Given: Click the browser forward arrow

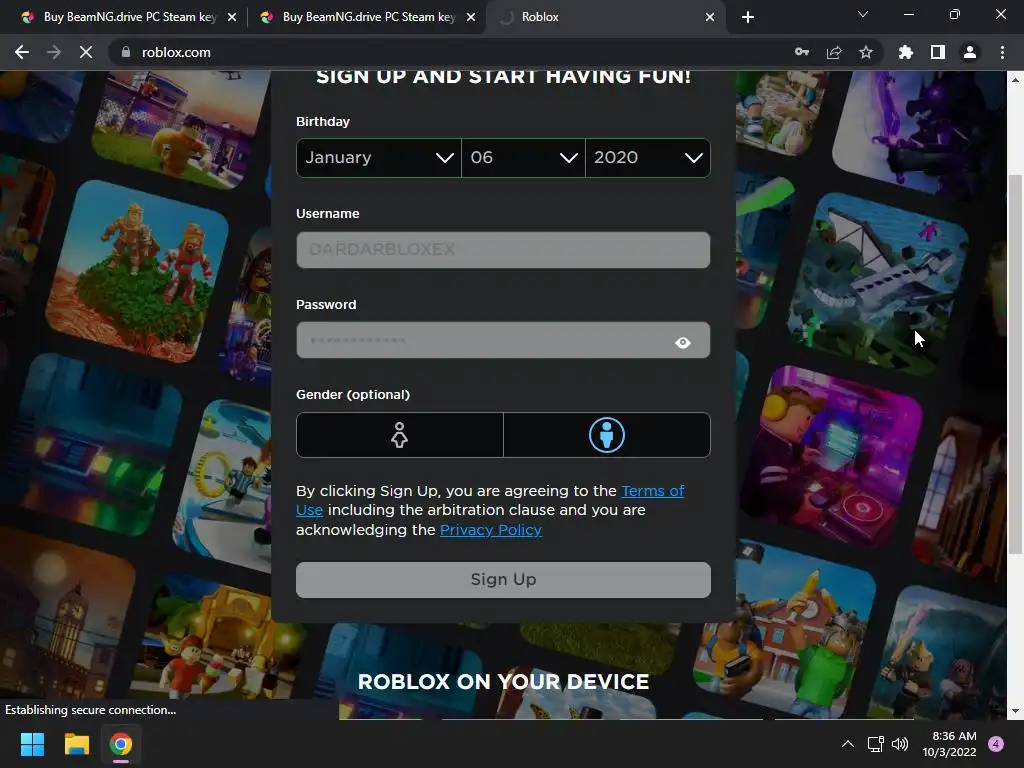Looking at the screenshot, I should click(x=54, y=52).
